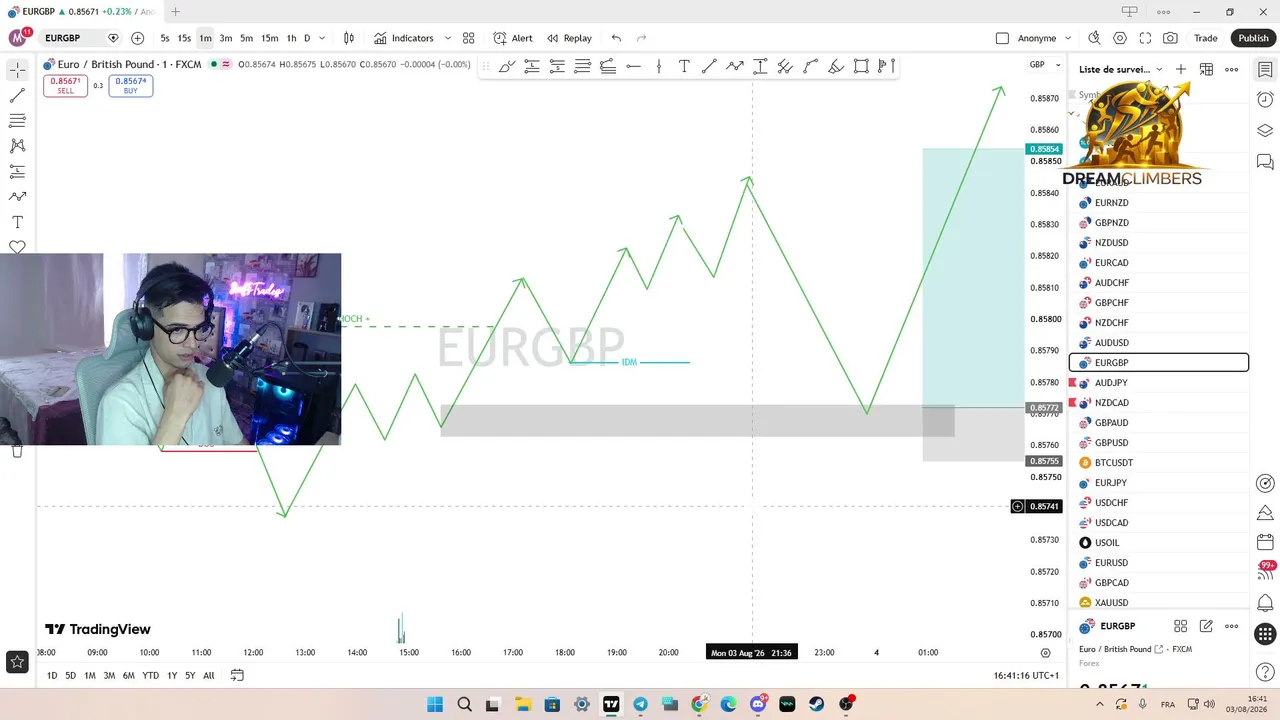Open the forecasting and measurement tools
The height and width of the screenshot is (720, 1280).
[17, 172]
